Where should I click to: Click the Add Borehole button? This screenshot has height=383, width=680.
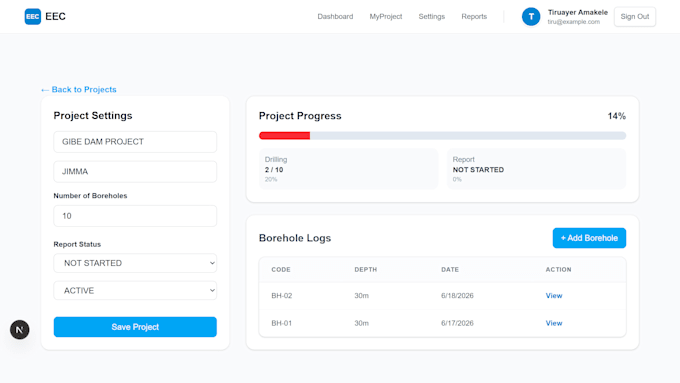(x=589, y=238)
